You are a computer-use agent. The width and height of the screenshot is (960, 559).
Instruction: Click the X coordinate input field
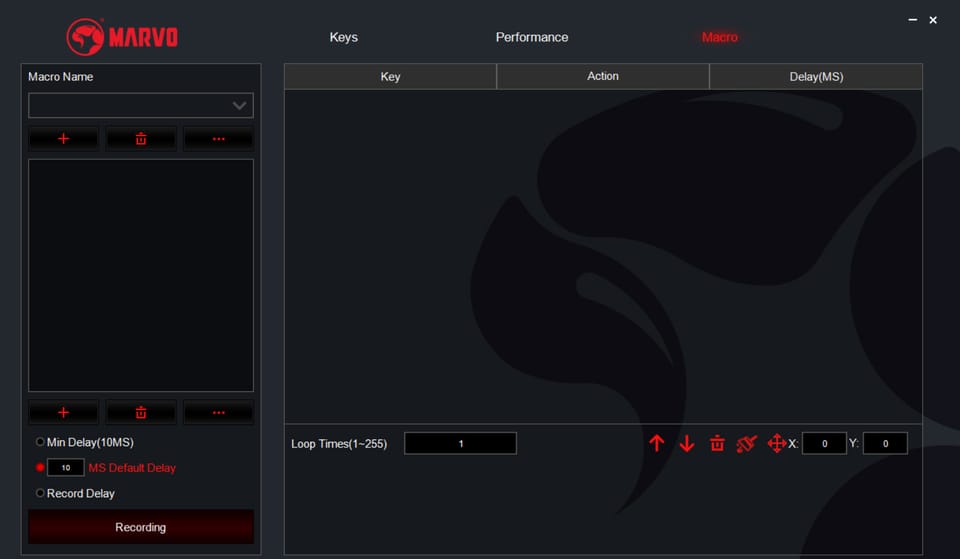[x=824, y=443]
